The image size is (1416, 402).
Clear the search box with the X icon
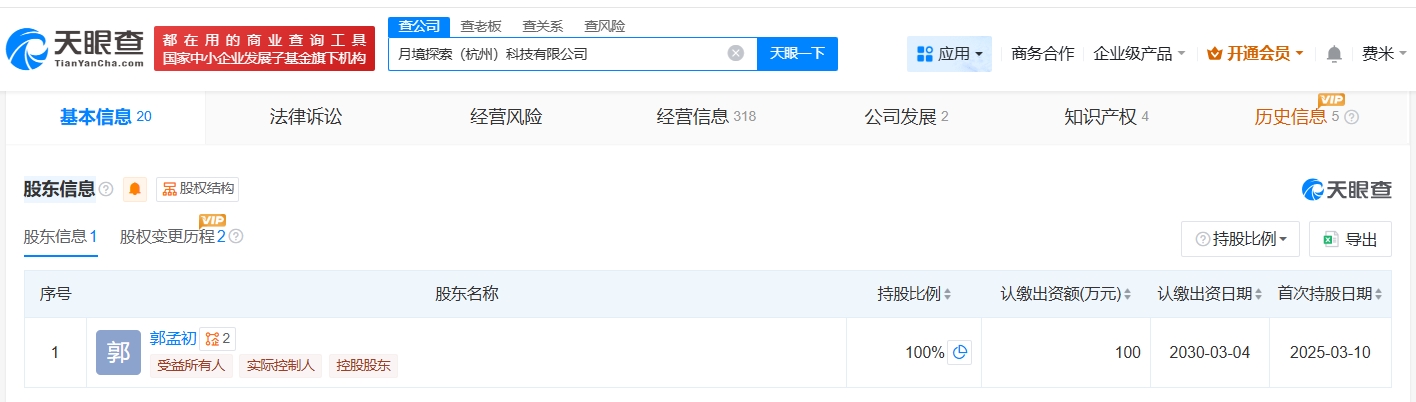click(735, 54)
